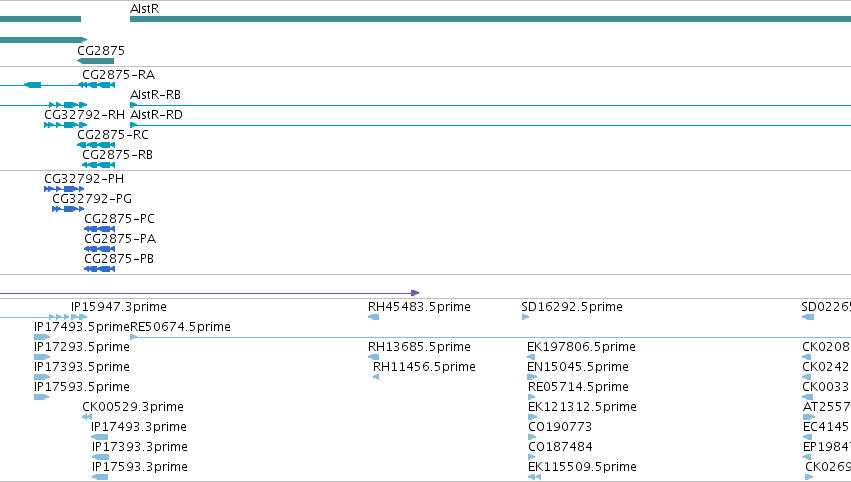Click the AlstR-RD transcript label
The width and height of the screenshot is (851, 482).
(156, 115)
